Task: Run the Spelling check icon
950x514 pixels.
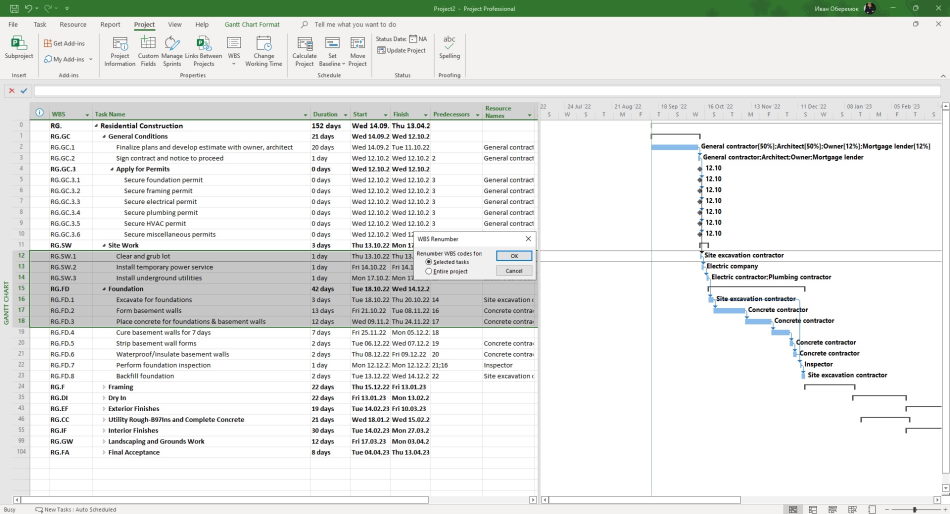Action: (449, 47)
